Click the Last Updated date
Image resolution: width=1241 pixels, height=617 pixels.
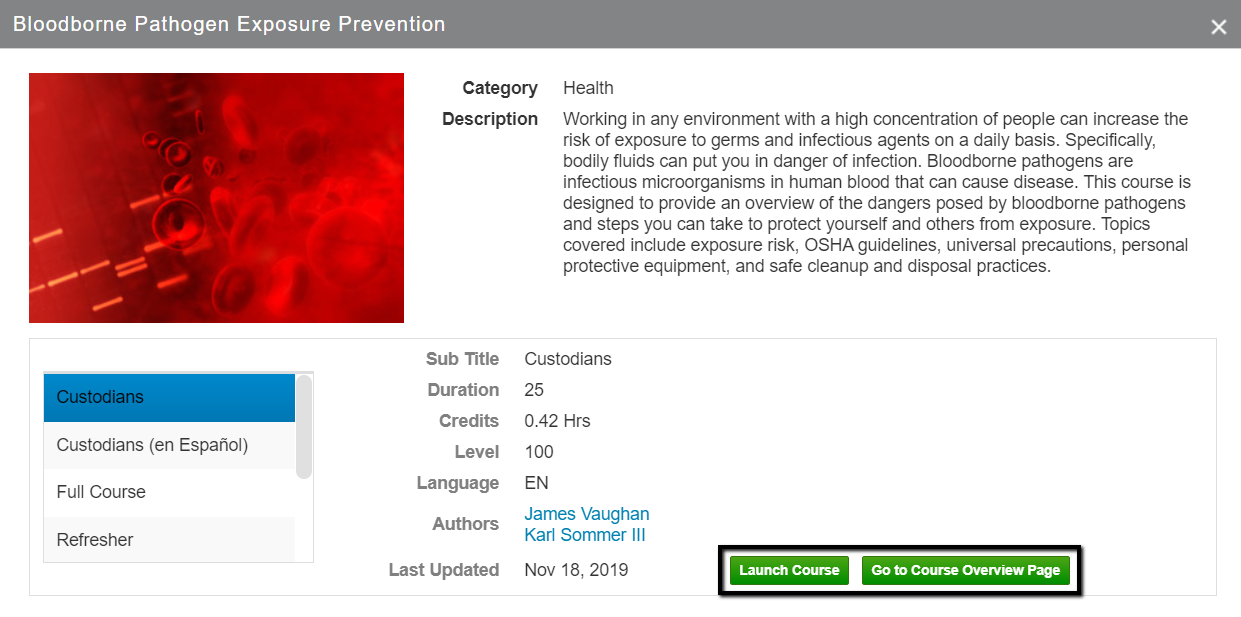click(x=576, y=570)
